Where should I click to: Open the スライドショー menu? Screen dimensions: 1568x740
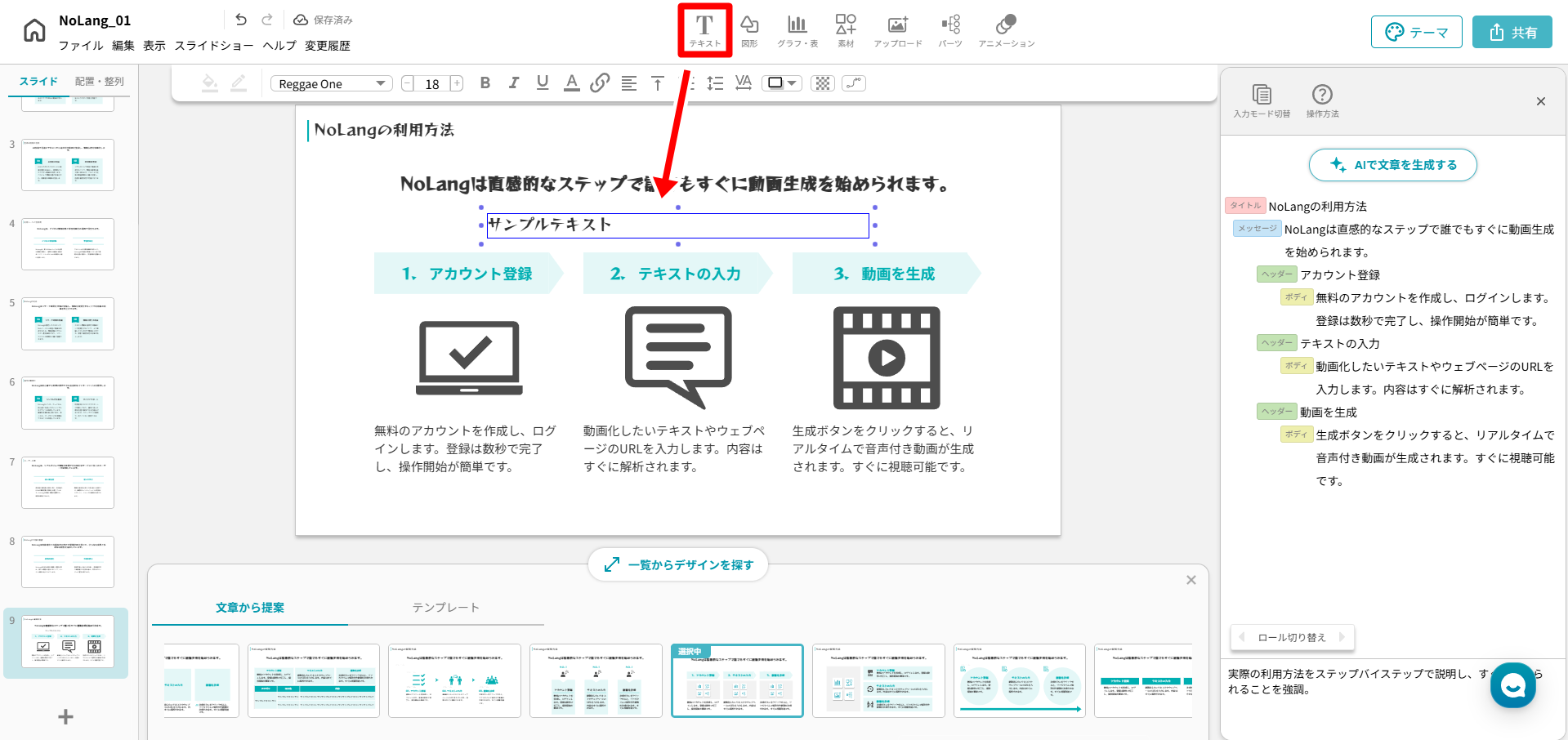(214, 46)
